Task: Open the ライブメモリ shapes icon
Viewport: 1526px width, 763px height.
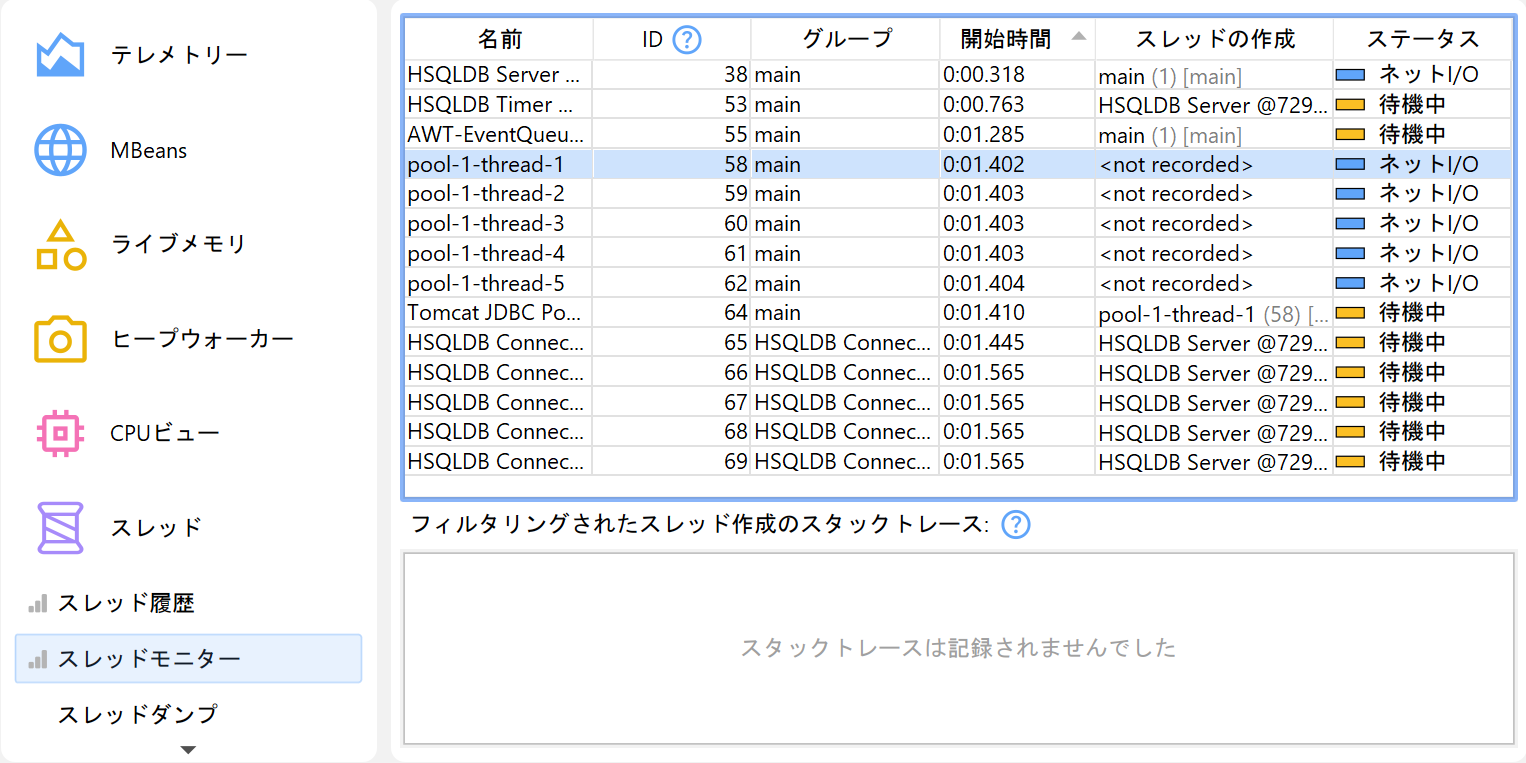Action: (60, 245)
